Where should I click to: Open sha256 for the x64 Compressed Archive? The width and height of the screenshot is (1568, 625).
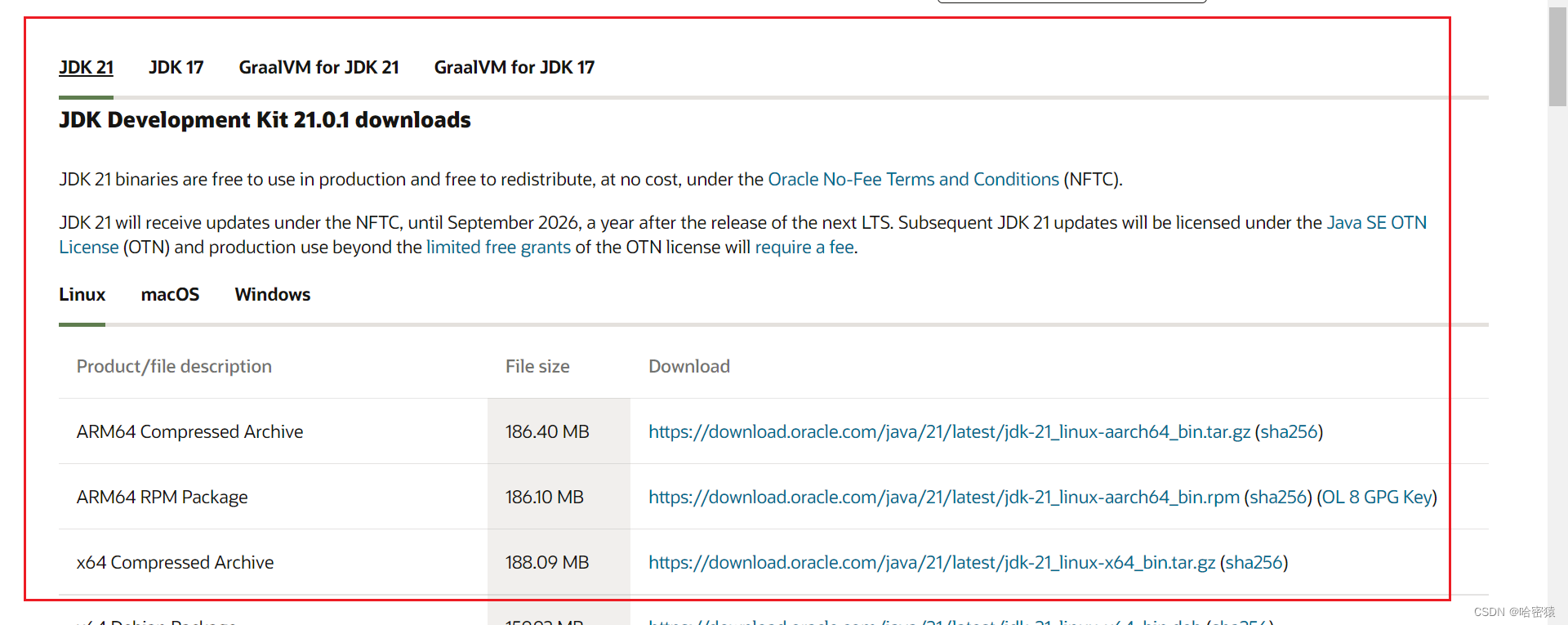[x=1254, y=562]
